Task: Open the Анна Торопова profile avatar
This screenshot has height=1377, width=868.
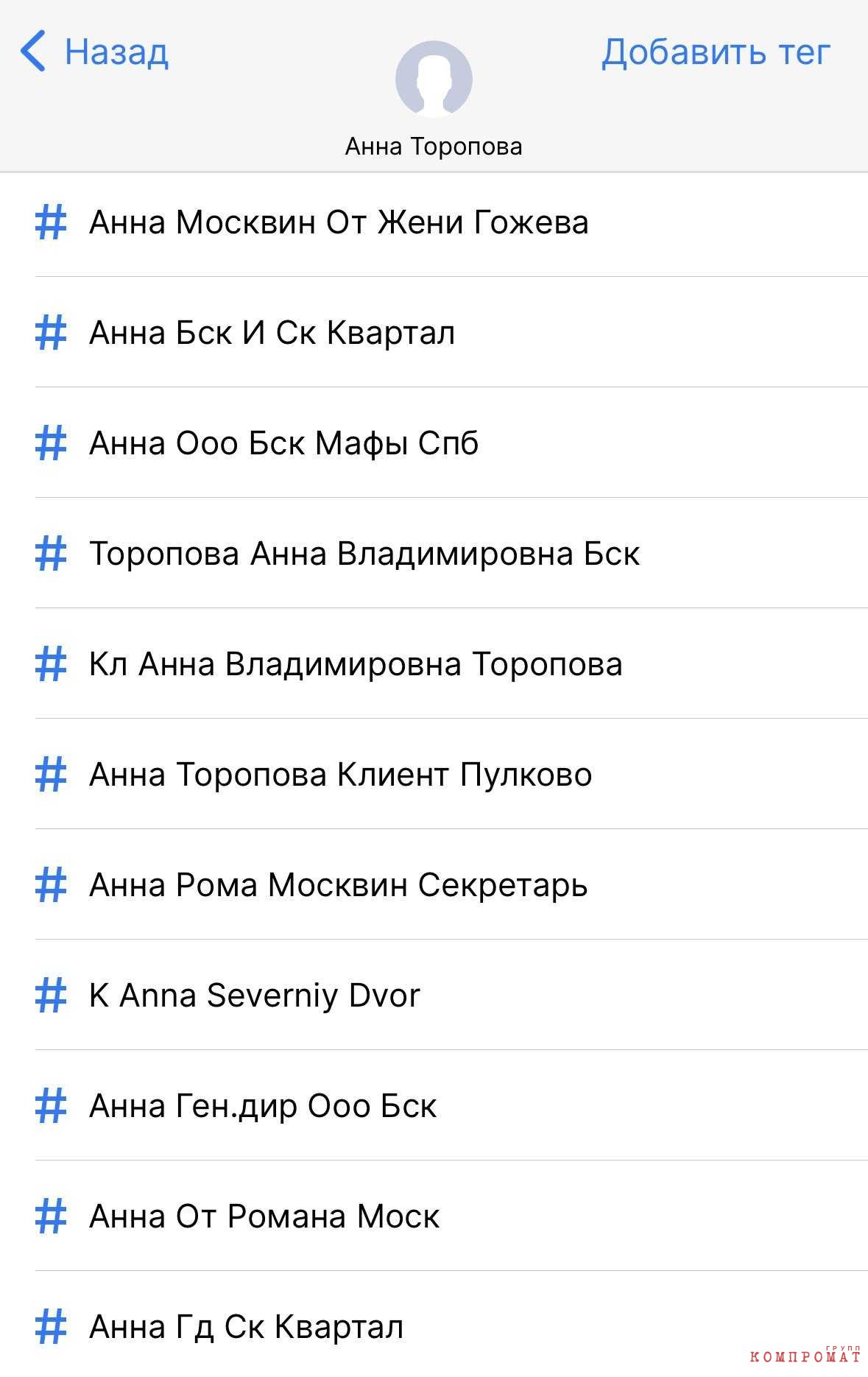Action: 434,79
